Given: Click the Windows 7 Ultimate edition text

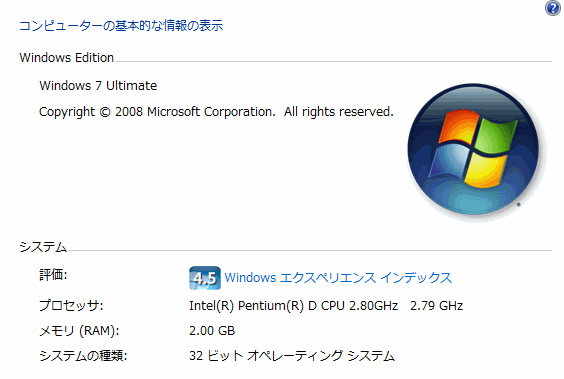Looking at the screenshot, I should click(x=98, y=86).
